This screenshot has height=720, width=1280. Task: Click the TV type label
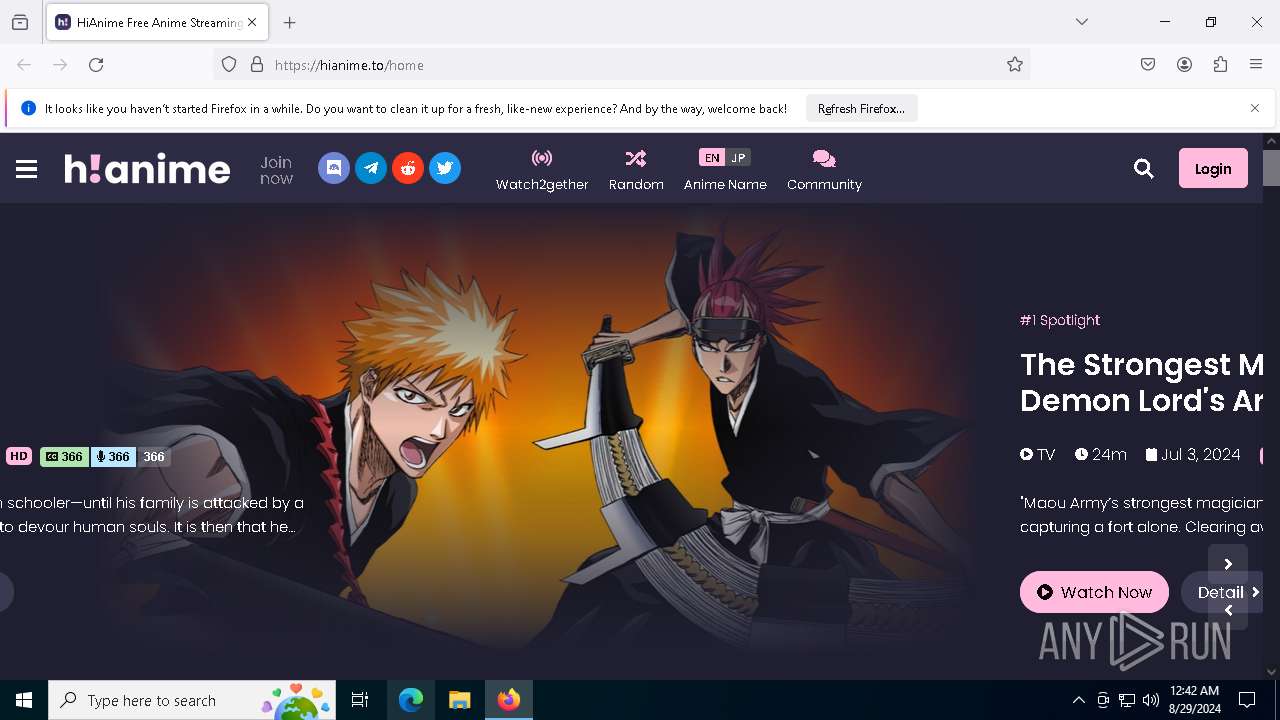[x=1038, y=454]
